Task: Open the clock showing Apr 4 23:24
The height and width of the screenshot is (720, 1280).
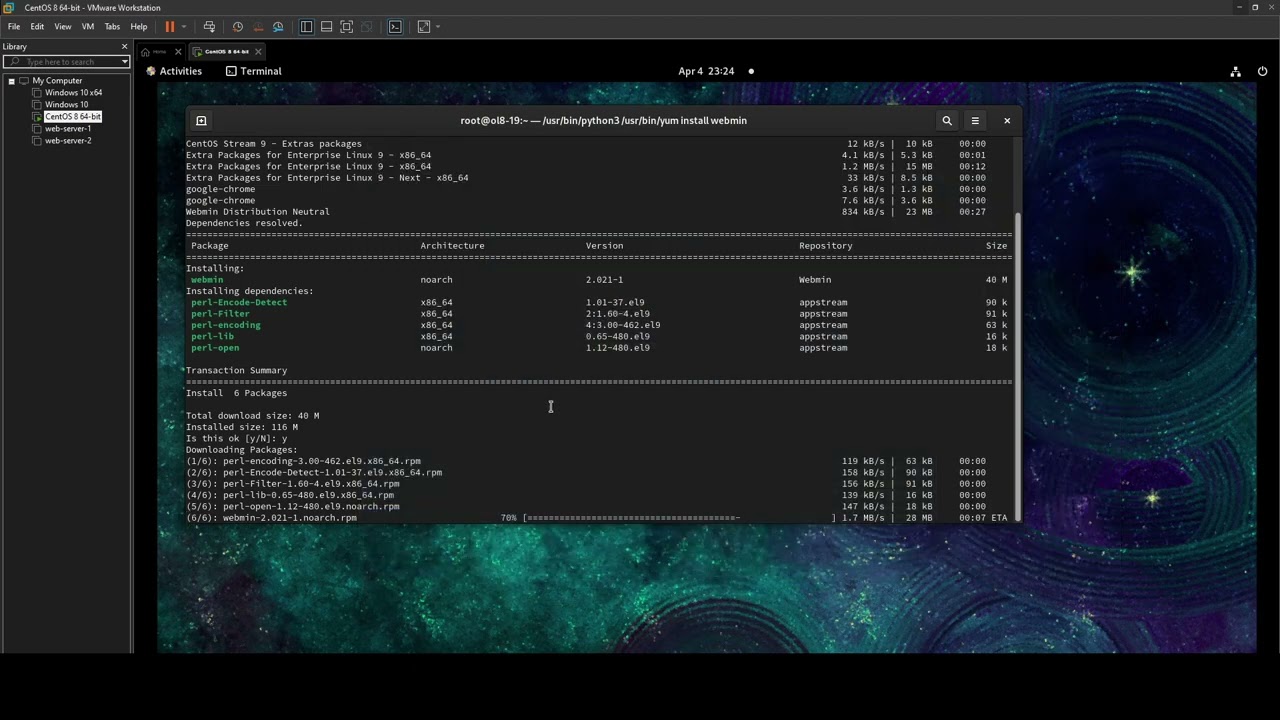Action: pos(706,71)
